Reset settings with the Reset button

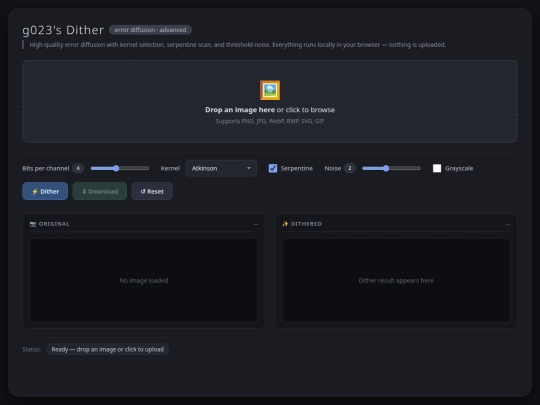click(x=152, y=191)
